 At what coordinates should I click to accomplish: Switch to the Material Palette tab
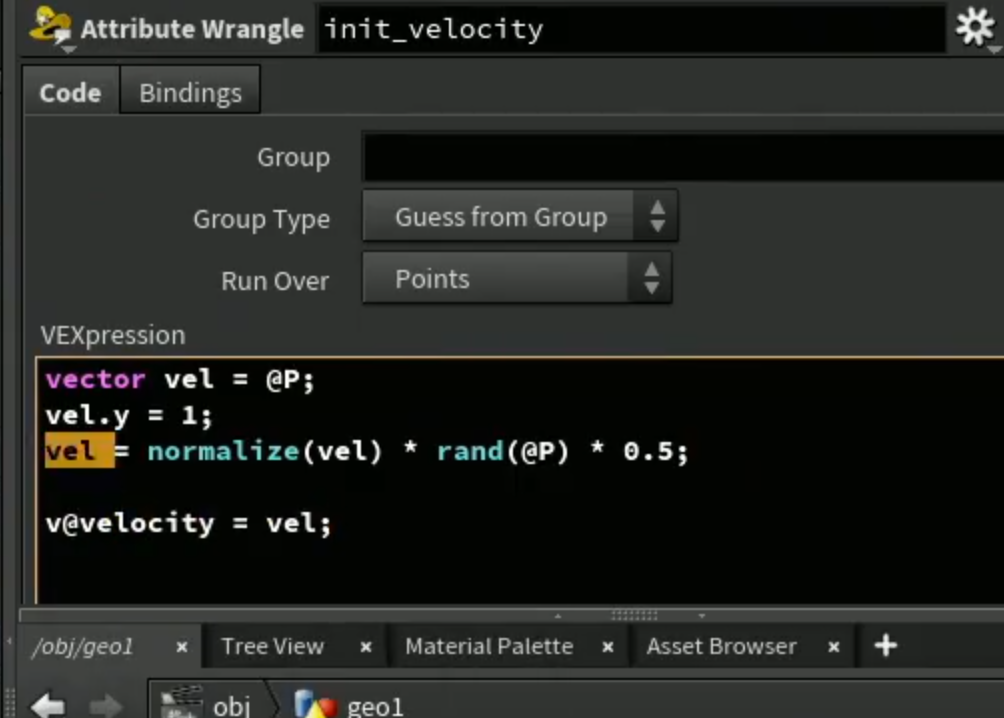489,646
